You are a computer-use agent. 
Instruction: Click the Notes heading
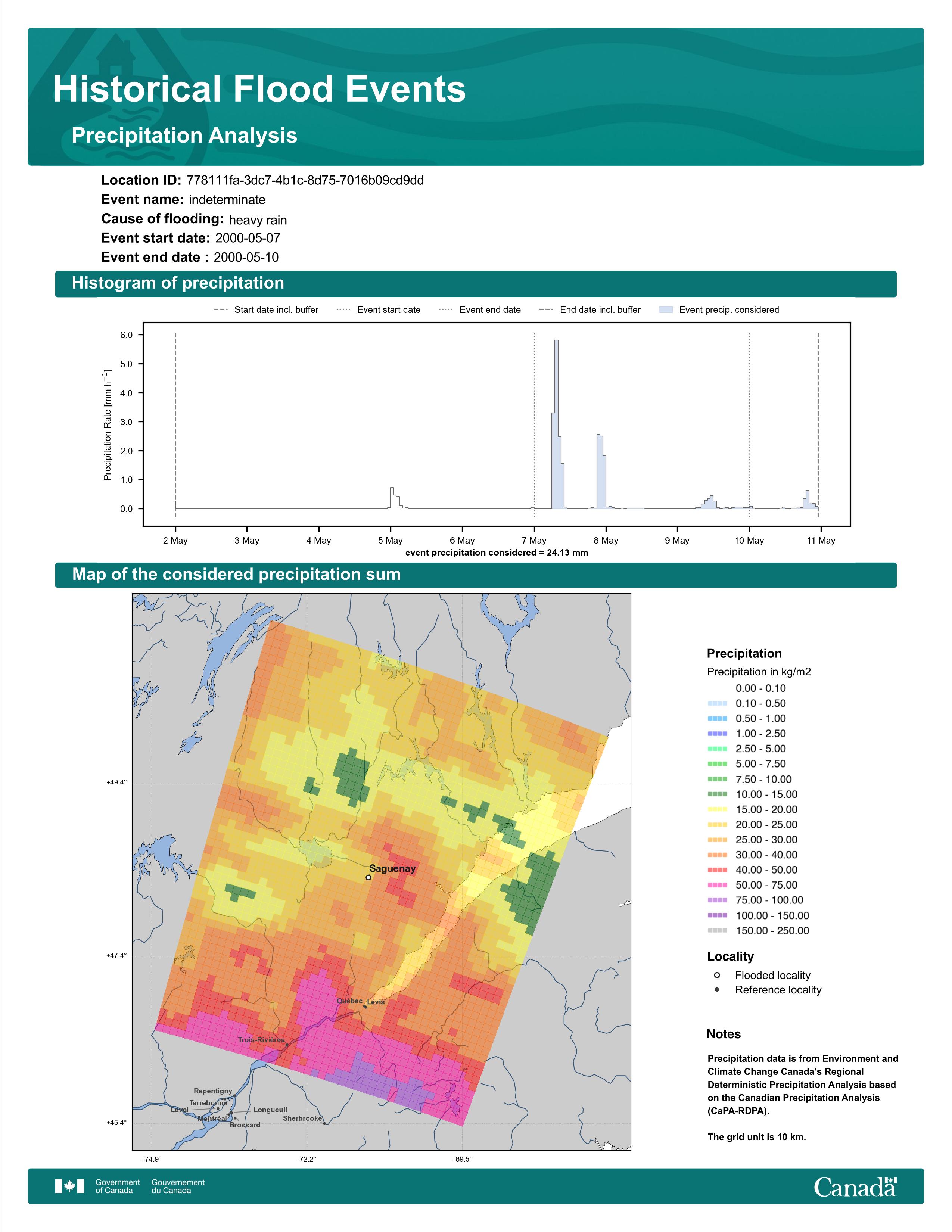724,1034
